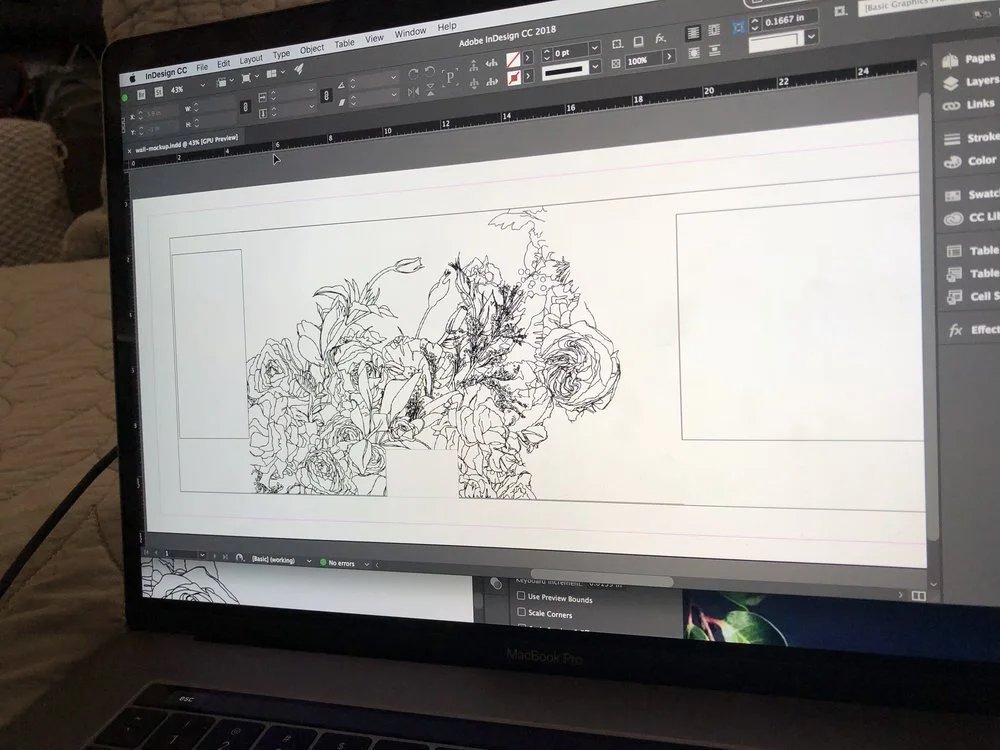This screenshot has height=750, width=1000.
Task: Open the Object menu
Action: click(x=312, y=49)
